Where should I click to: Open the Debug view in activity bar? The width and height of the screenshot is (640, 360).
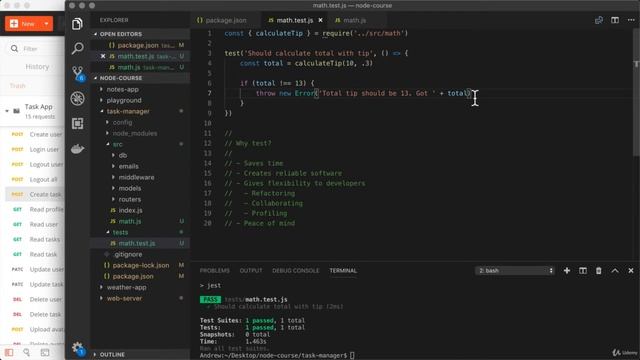click(x=77, y=98)
